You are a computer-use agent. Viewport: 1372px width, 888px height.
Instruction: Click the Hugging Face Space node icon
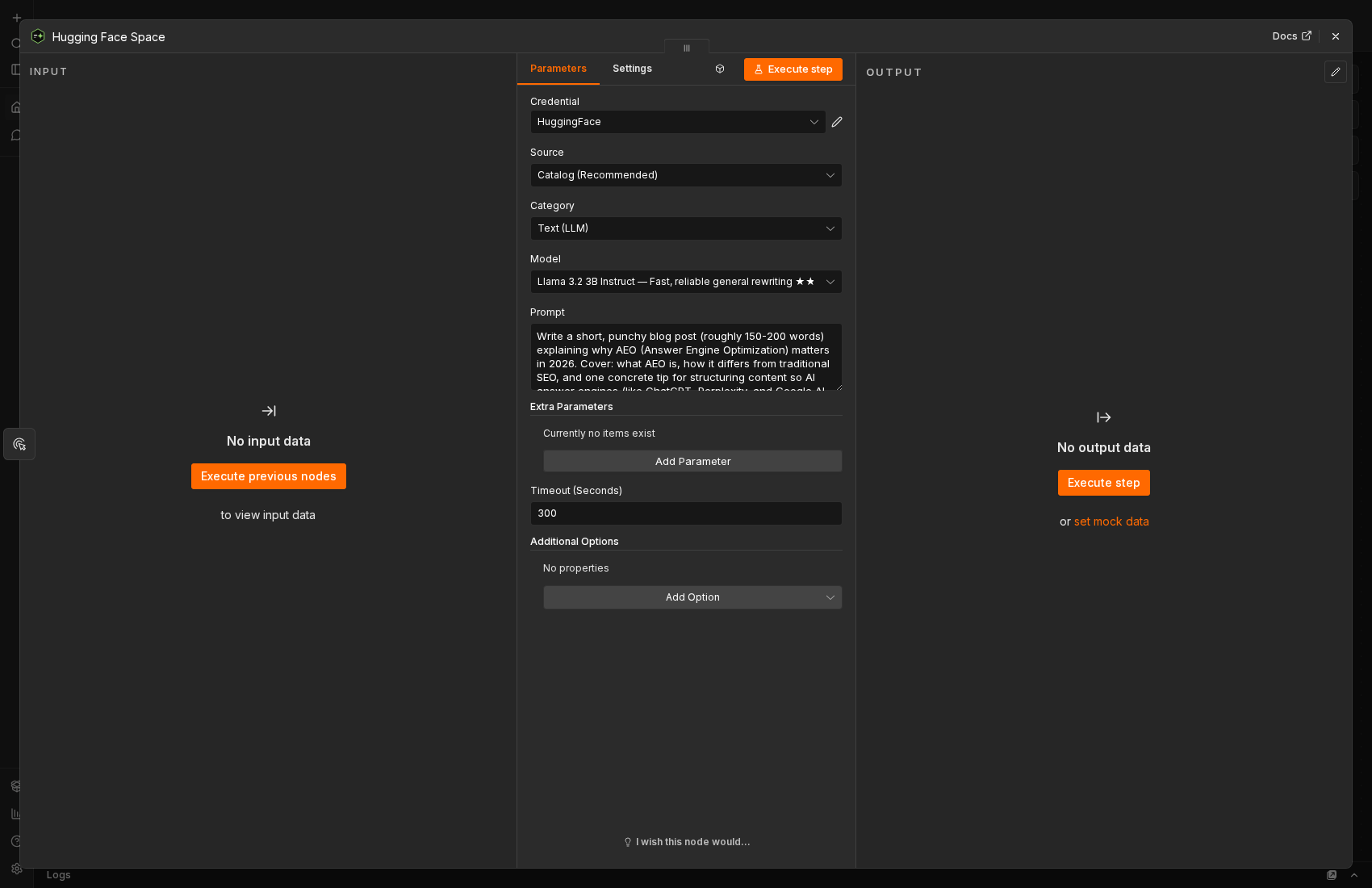point(38,36)
